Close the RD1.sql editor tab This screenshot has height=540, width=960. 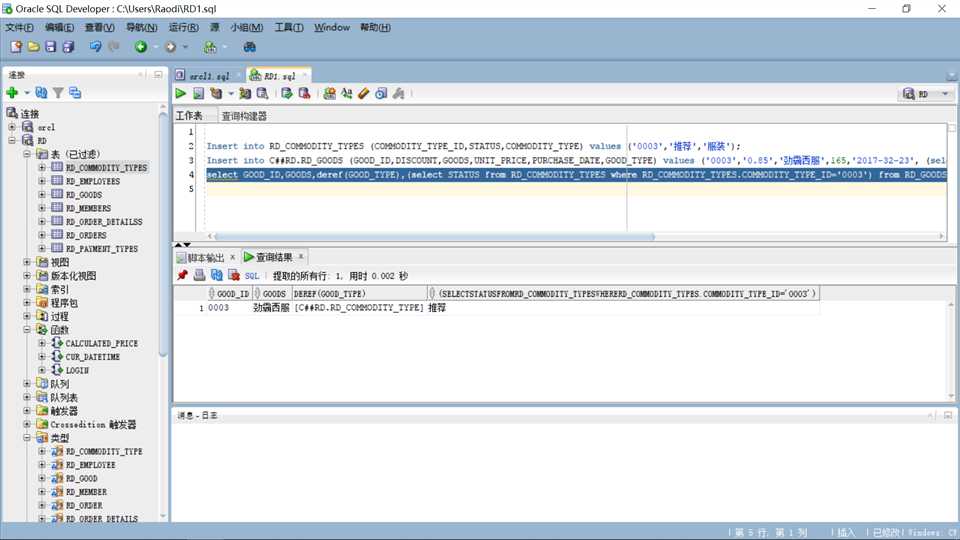tap(304, 75)
